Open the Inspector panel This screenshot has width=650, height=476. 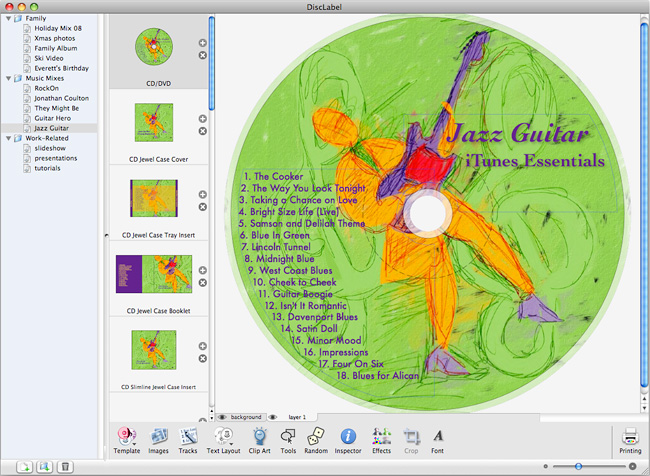click(348, 440)
